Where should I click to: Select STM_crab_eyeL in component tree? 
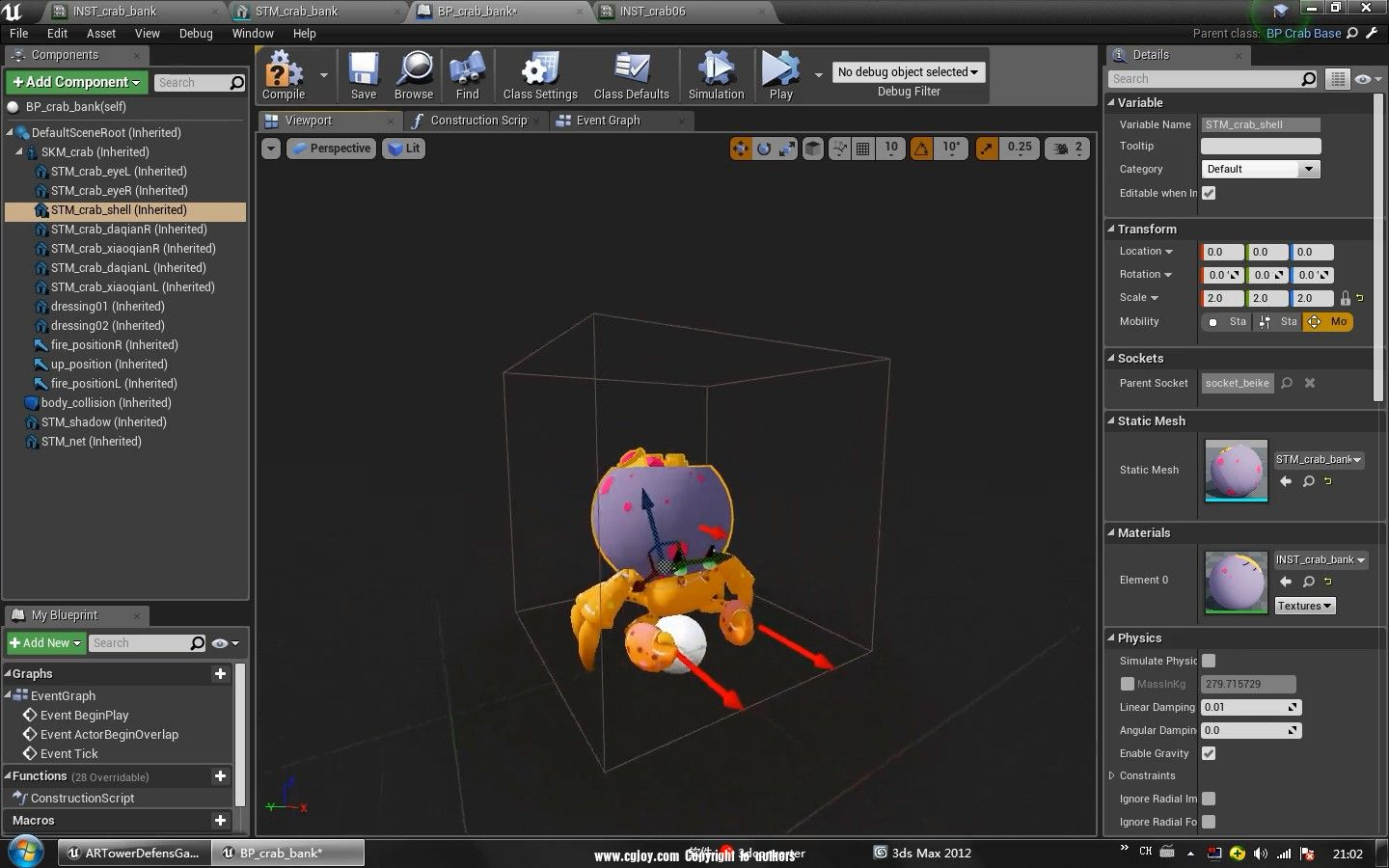coord(118,172)
